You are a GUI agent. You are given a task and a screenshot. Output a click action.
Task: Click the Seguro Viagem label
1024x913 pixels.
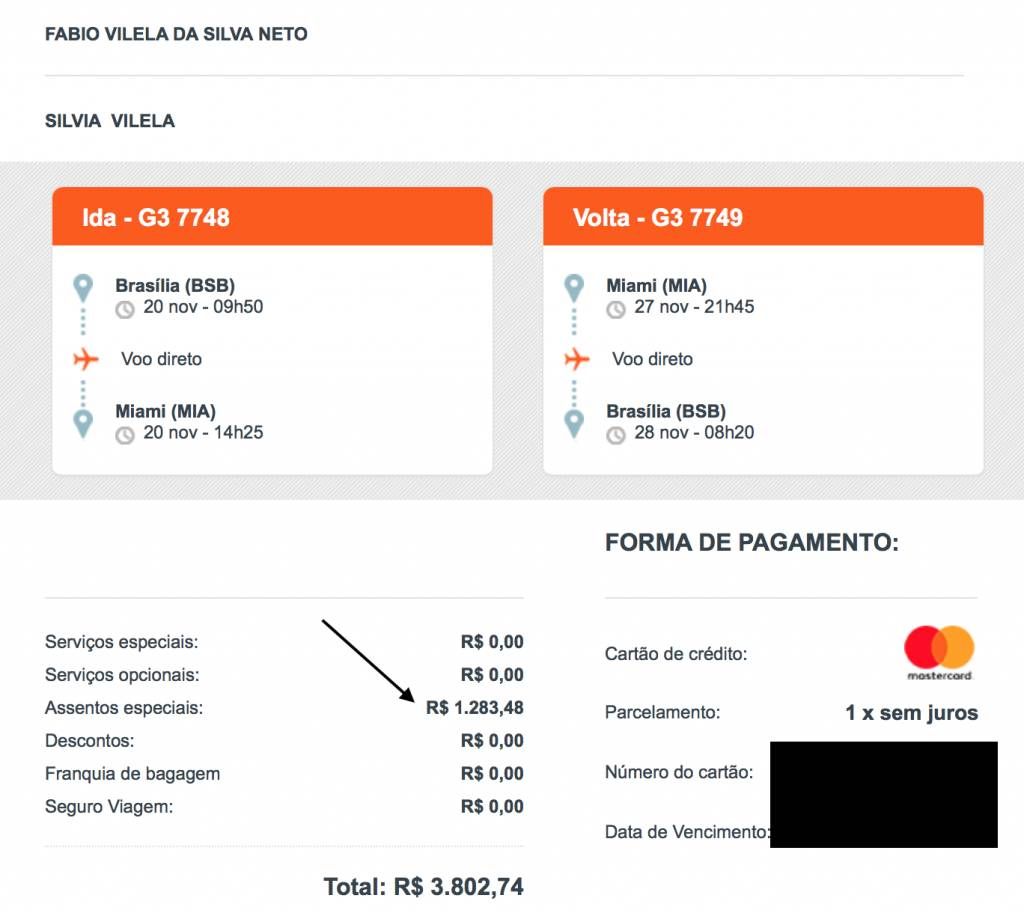click(109, 807)
